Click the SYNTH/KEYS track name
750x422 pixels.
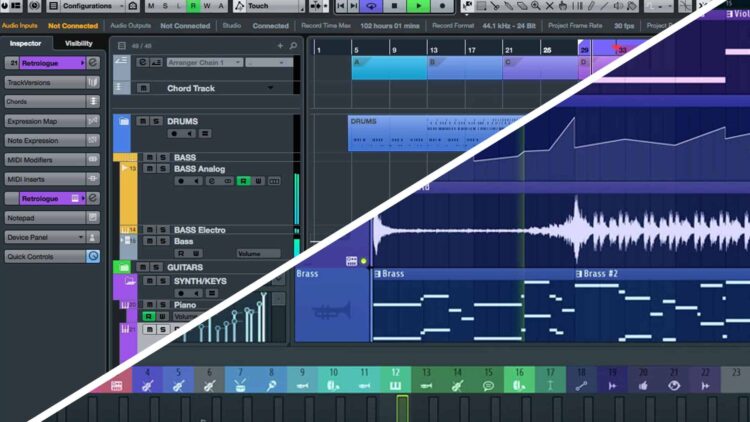click(x=200, y=281)
